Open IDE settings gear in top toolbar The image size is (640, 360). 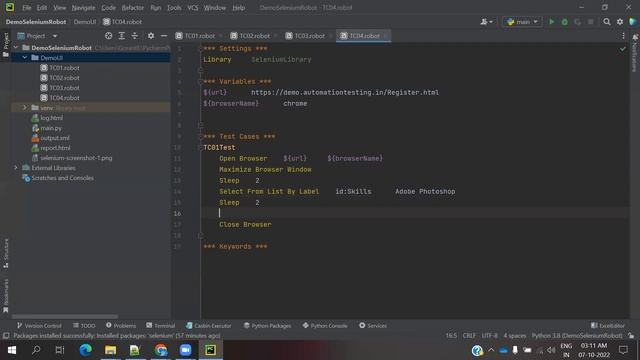(620, 22)
